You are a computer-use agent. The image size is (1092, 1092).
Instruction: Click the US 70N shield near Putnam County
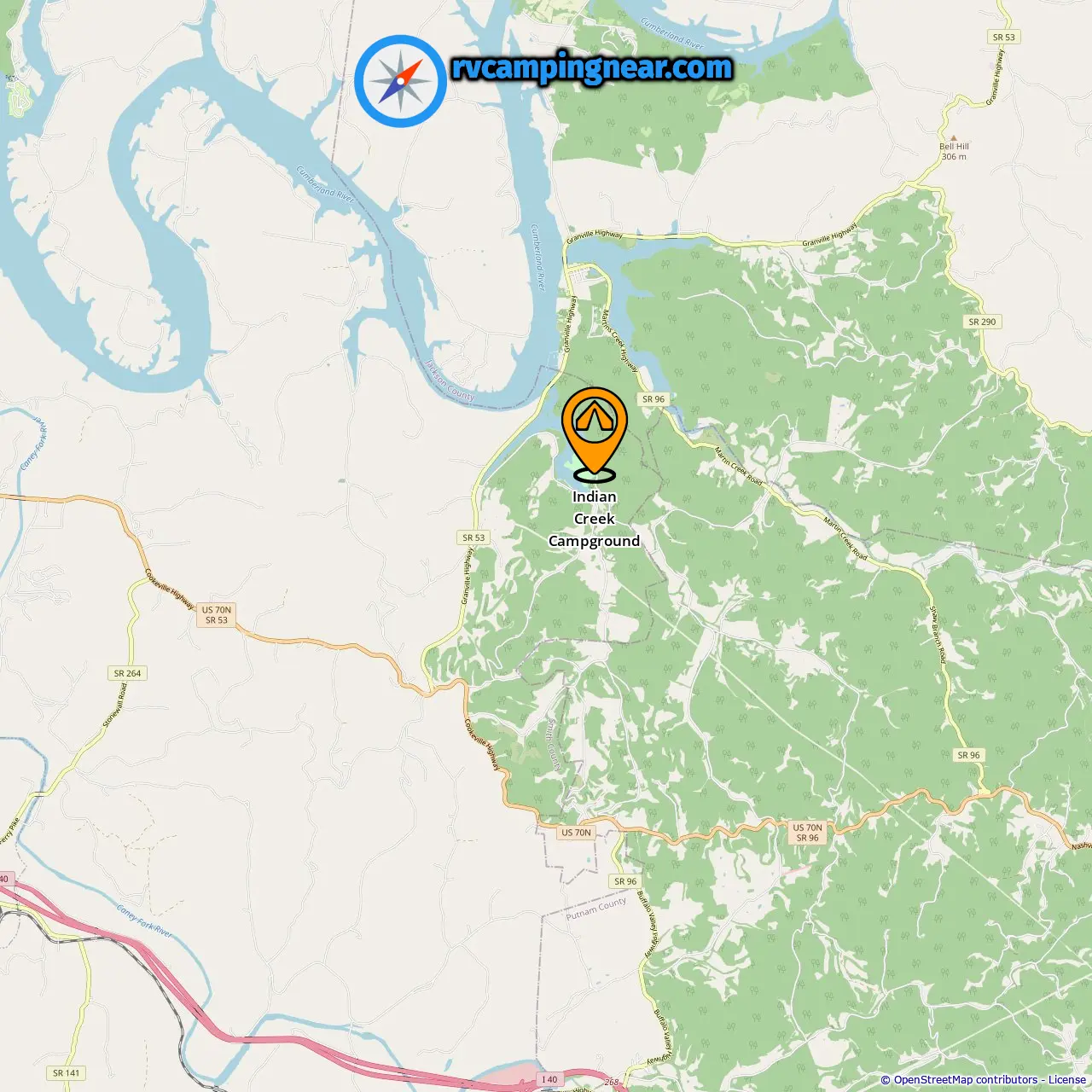(x=577, y=833)
